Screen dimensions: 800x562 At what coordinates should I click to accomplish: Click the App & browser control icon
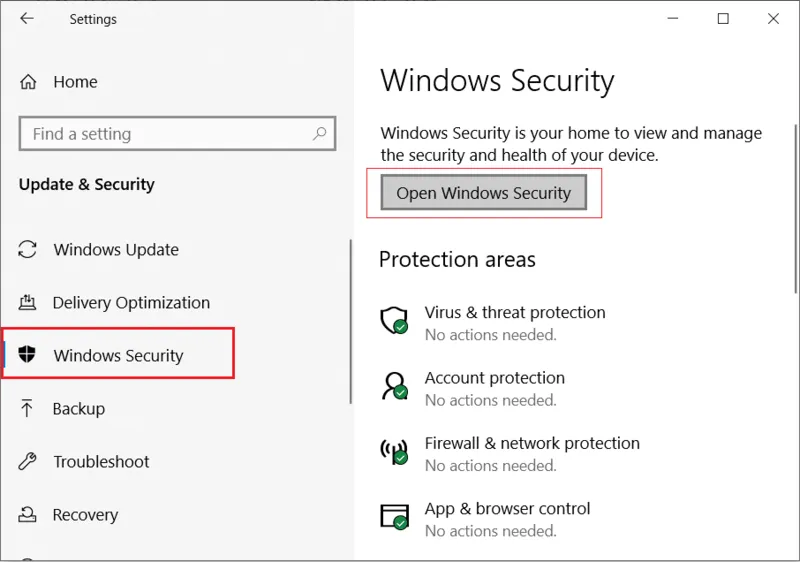click(394, 517)
